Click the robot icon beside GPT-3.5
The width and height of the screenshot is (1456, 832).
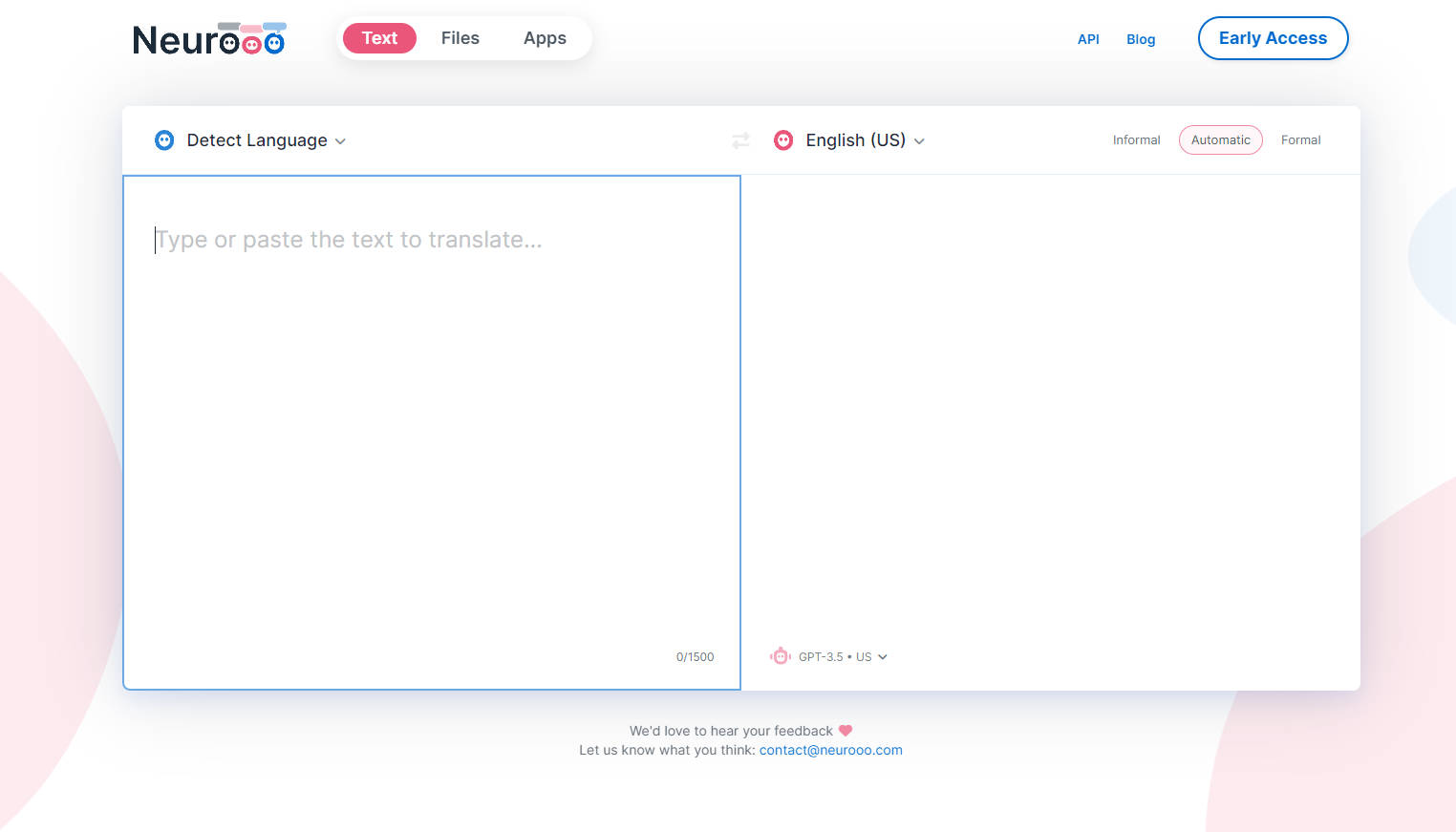pyautogui.click(x=781, y=656)
